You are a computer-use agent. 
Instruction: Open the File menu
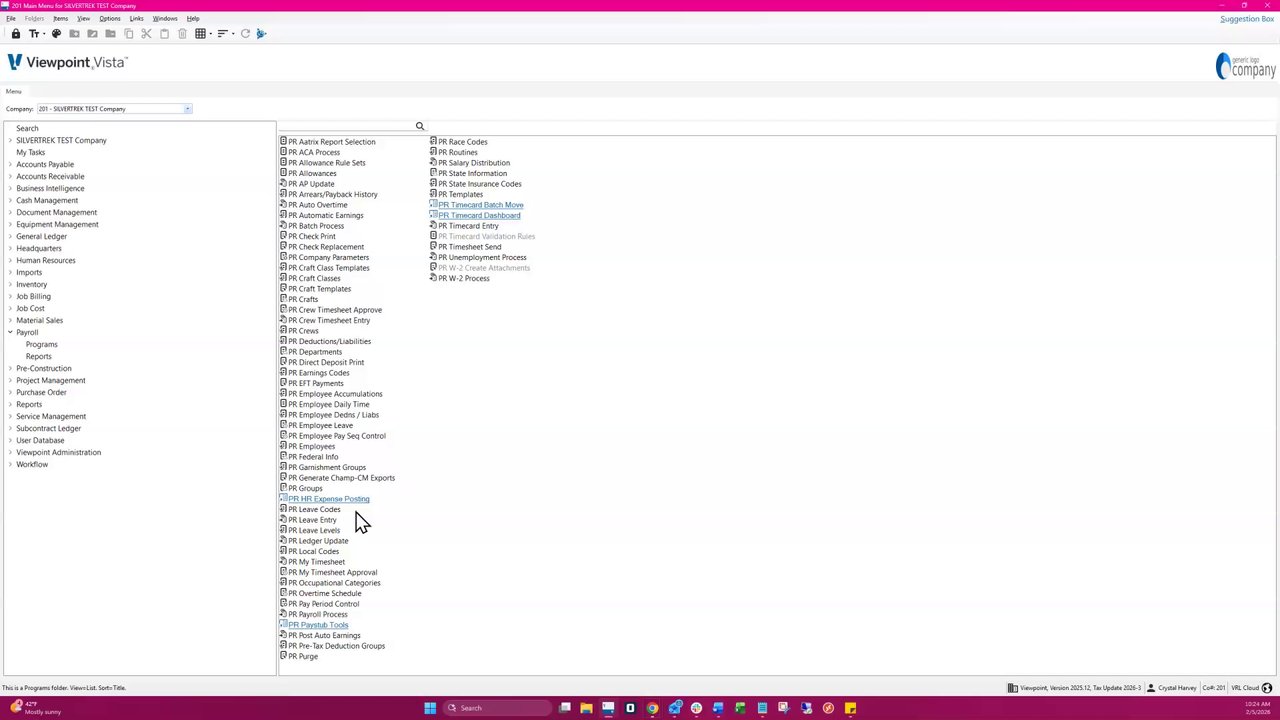pyautogui.click(x=11, y=18)
